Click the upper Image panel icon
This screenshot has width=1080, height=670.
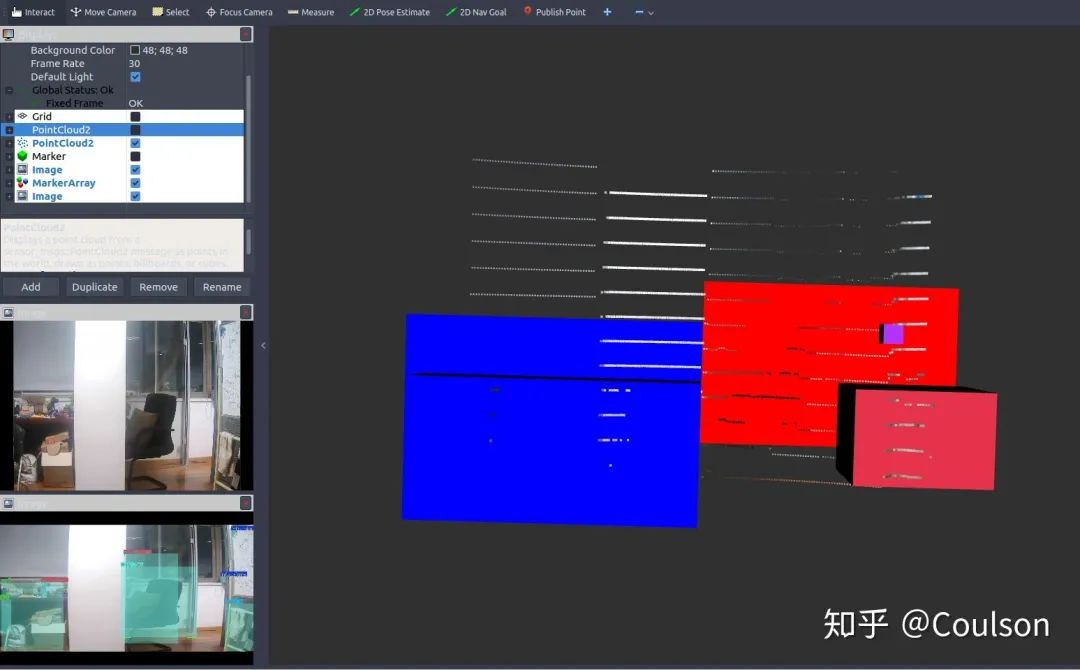tap(8, 313)
